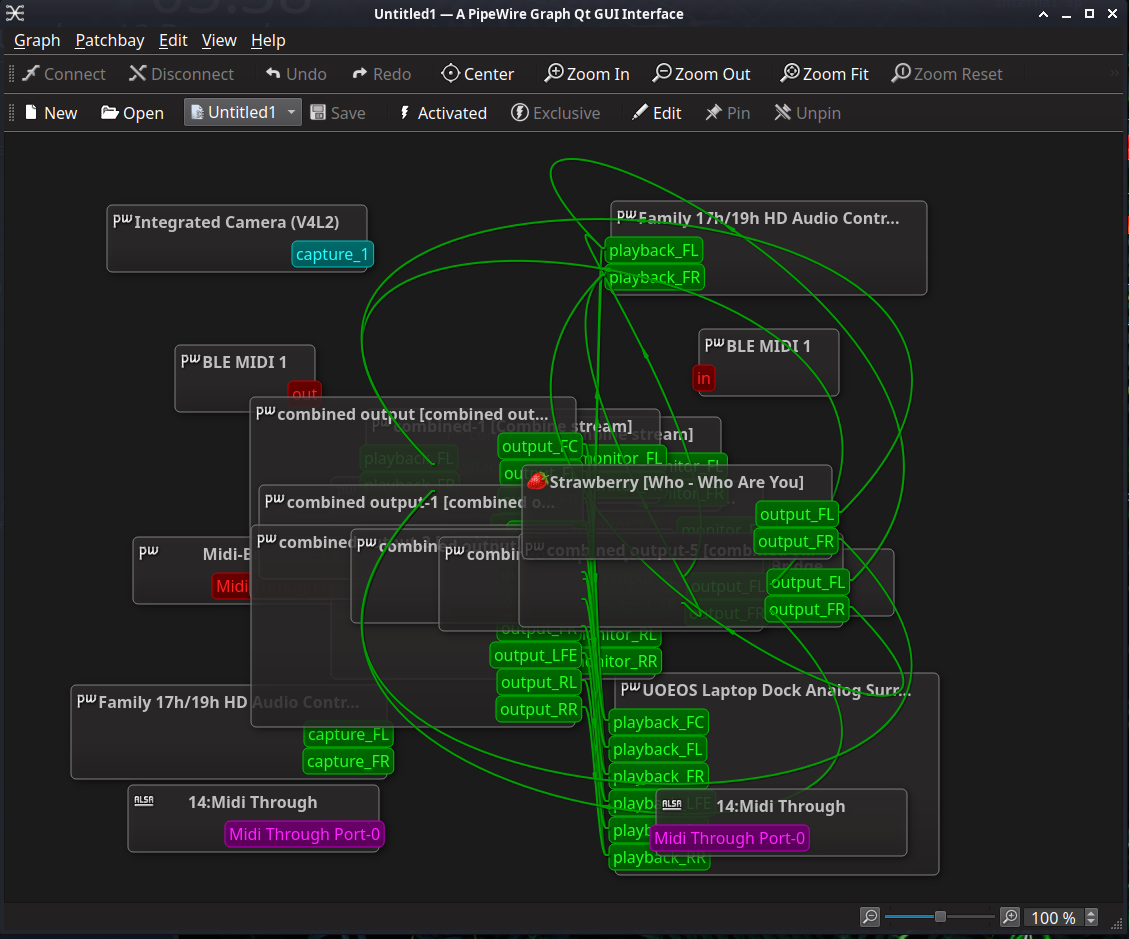1129x939 pixels.
Task: Click the Zoom In toolbar icon
Action: tap(554, 74)
